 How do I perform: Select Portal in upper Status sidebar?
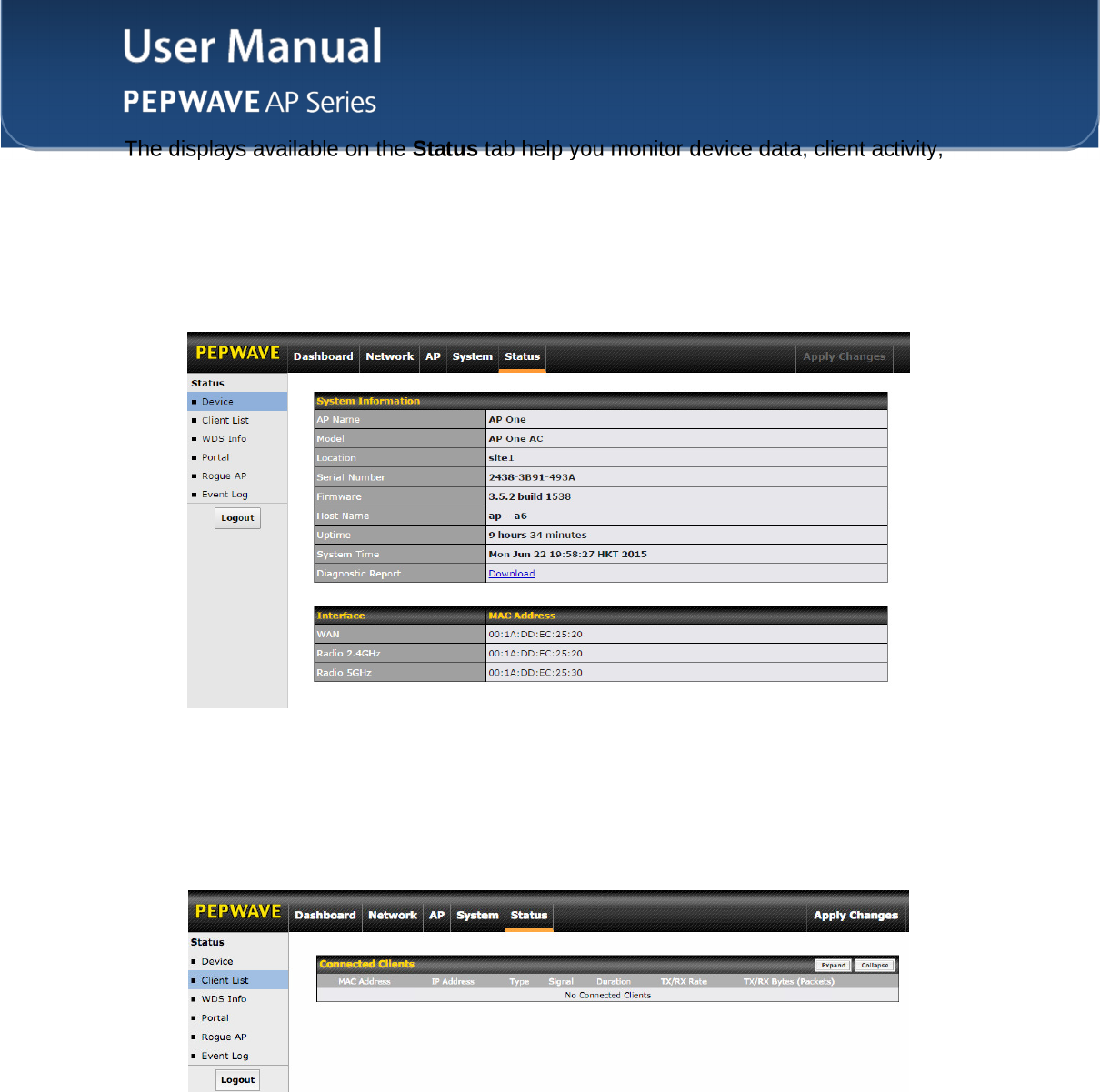coord(237,457)
